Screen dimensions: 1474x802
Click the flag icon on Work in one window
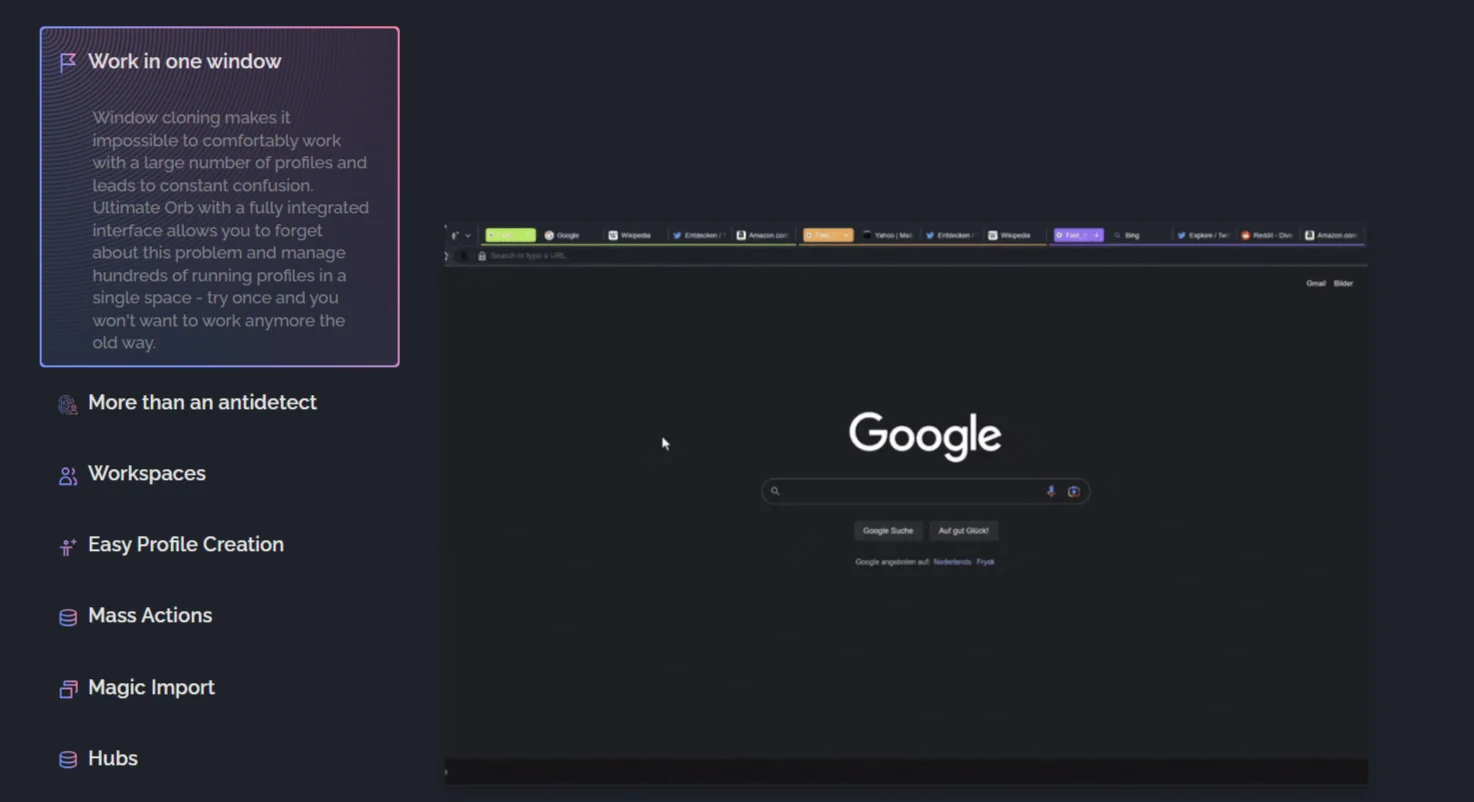pos(68,63)
